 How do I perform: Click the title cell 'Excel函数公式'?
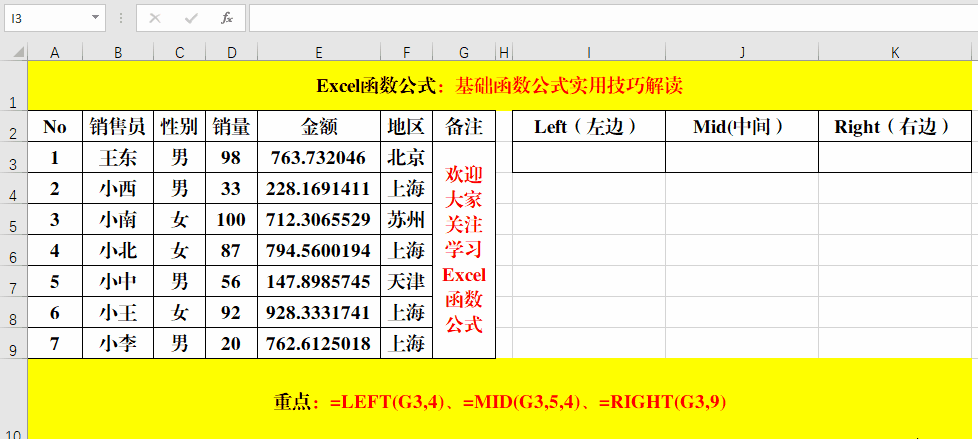(500, 85)
